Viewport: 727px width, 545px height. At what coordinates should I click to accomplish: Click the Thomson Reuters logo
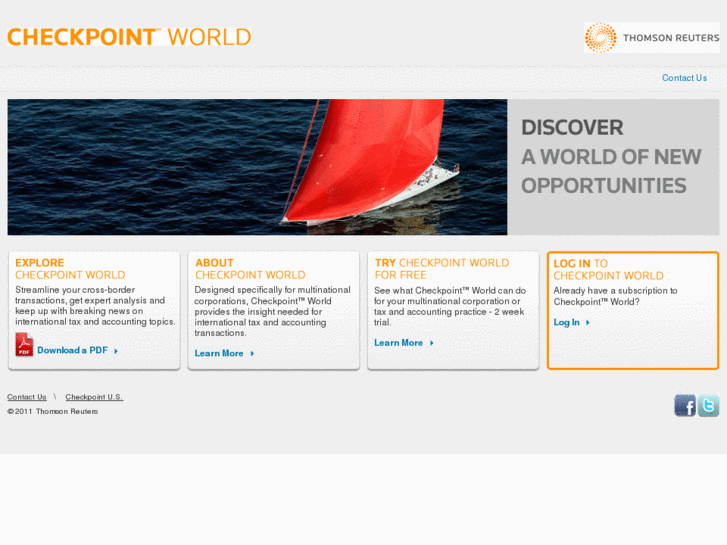click(x=651, y=38)
